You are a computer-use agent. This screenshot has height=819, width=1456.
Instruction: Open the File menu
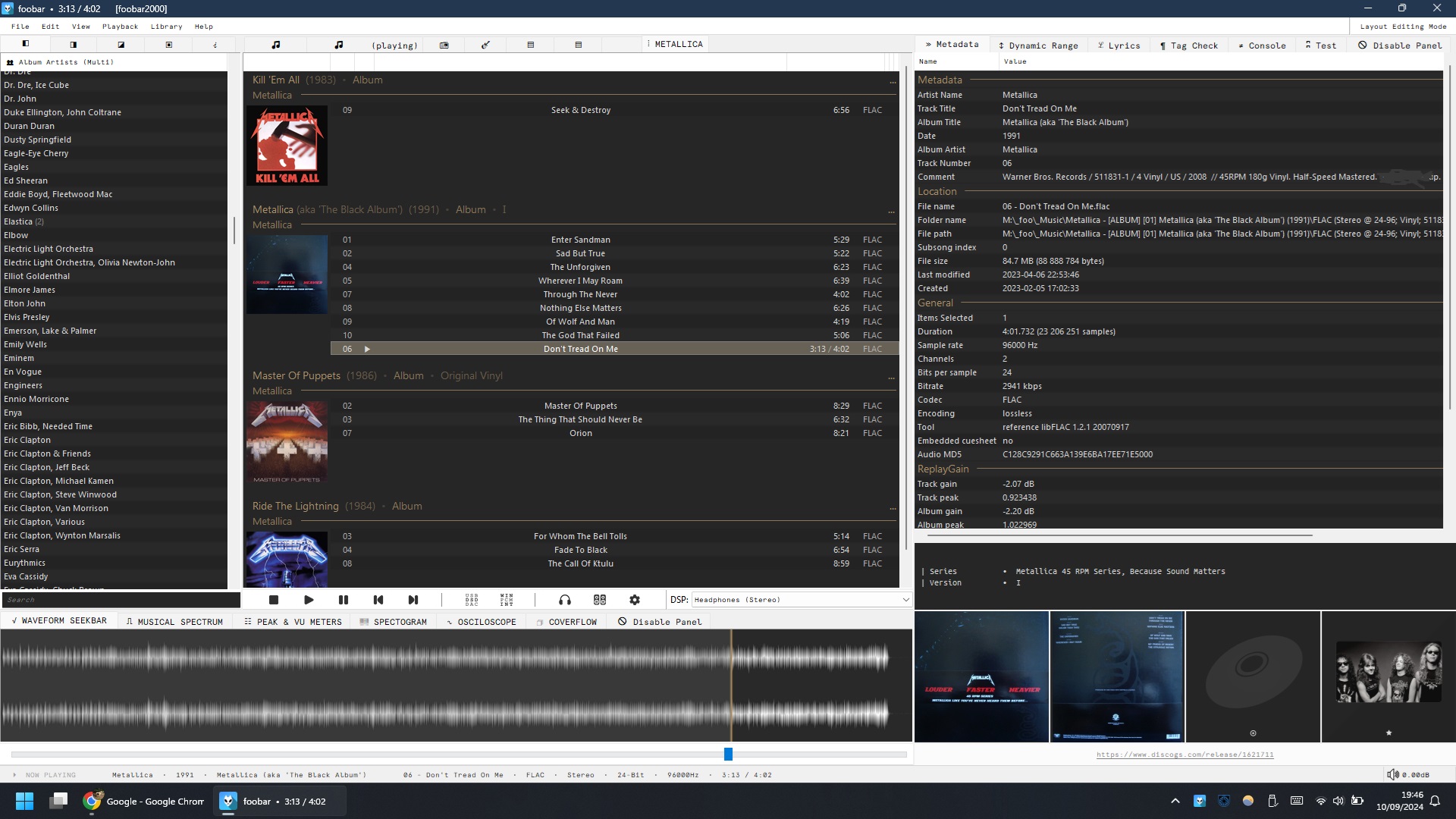click(x=20, y=27)
